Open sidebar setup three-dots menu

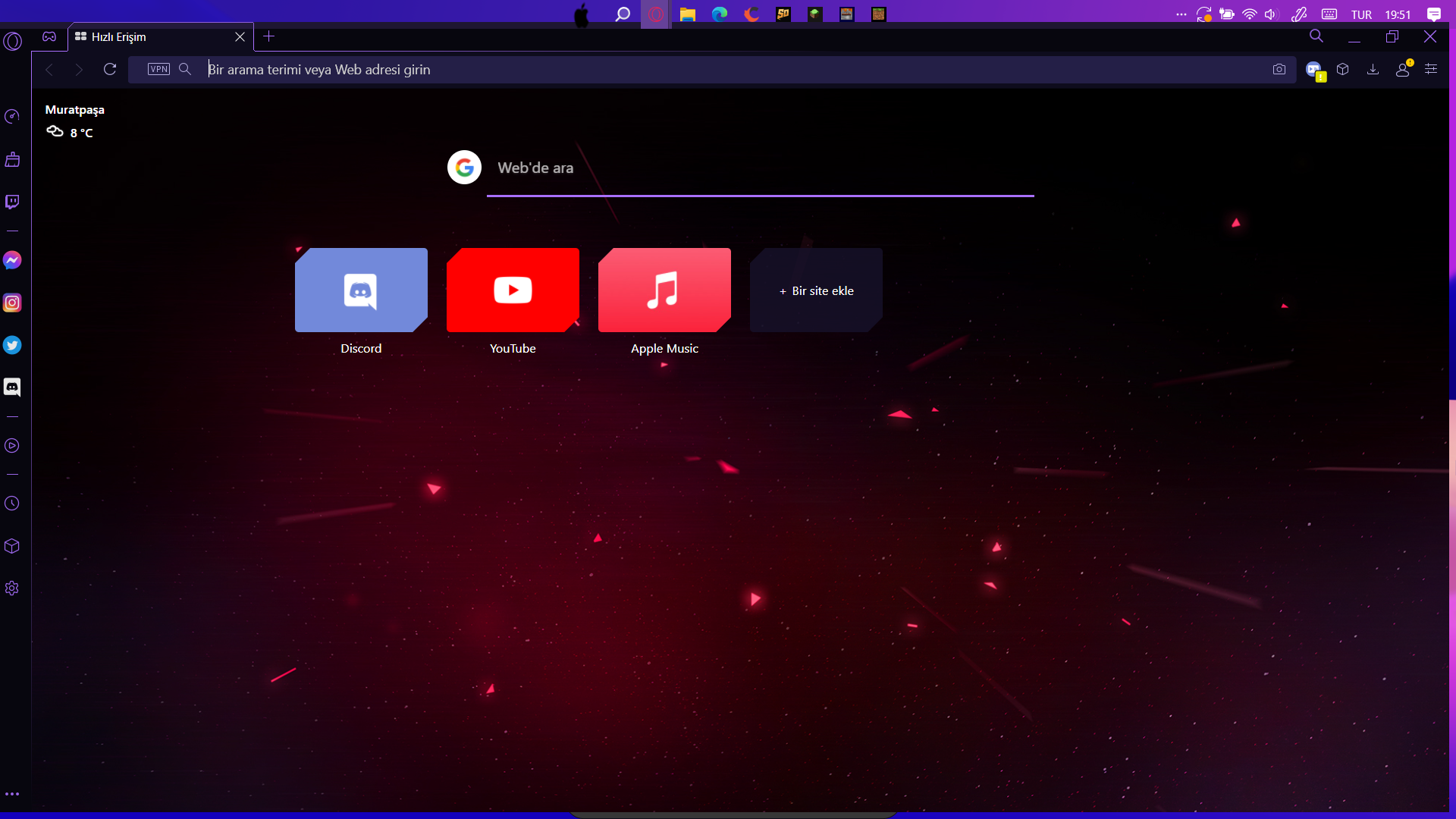[12, 794]
